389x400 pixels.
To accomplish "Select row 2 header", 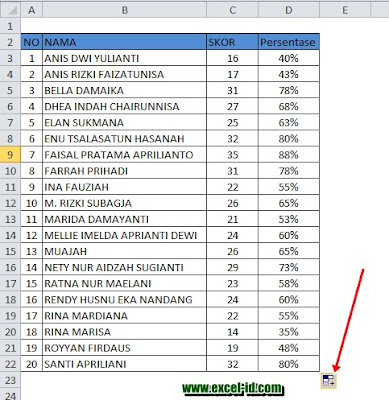I will [10, 42].
